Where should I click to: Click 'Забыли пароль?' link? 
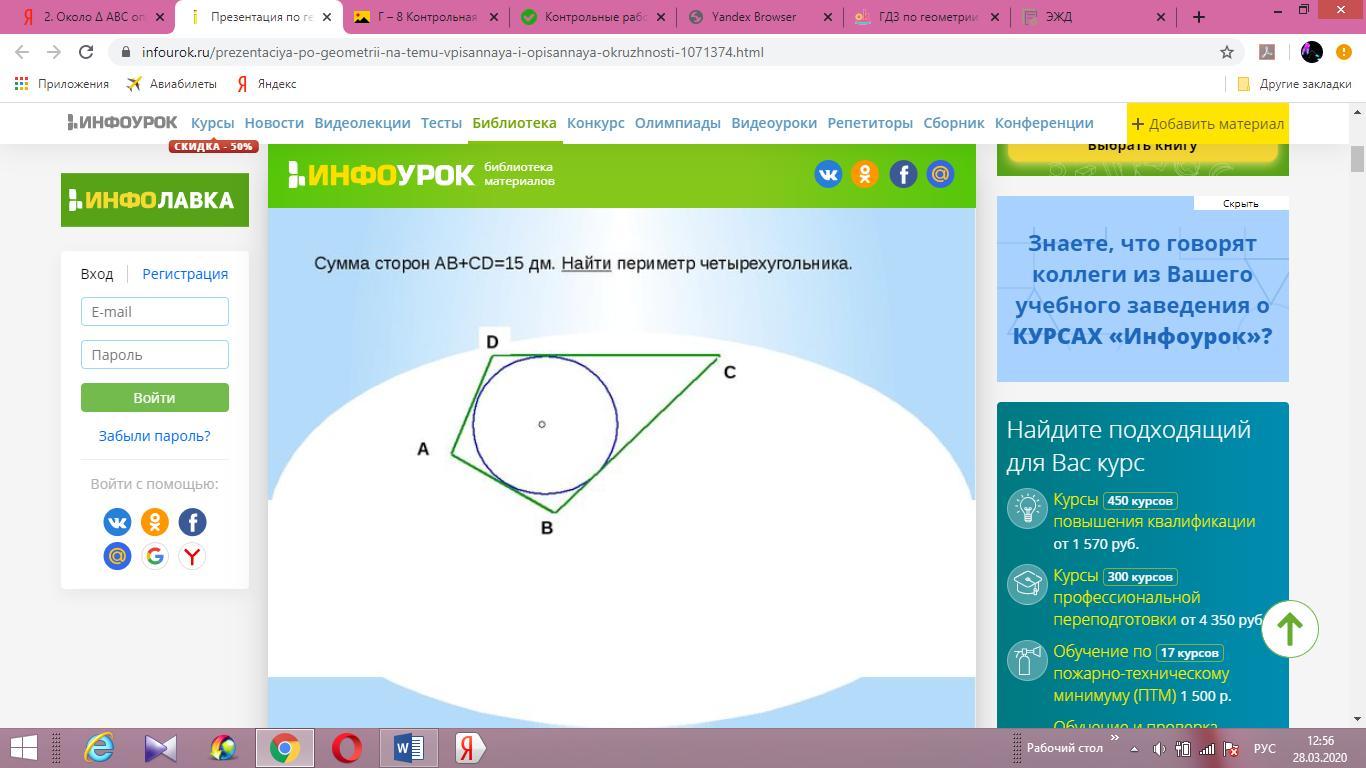154,436
